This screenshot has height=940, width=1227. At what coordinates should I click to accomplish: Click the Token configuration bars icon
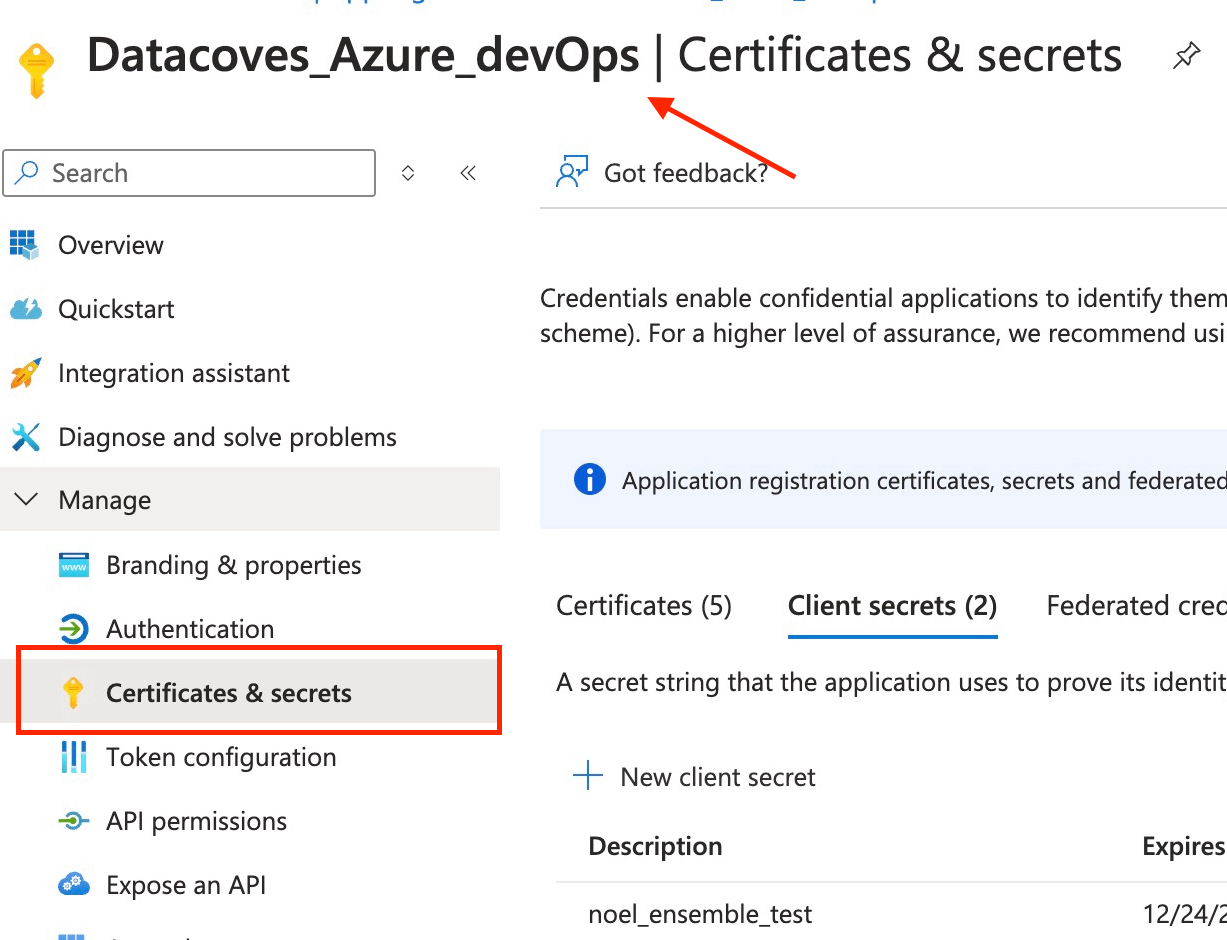(x=74, y=757)
